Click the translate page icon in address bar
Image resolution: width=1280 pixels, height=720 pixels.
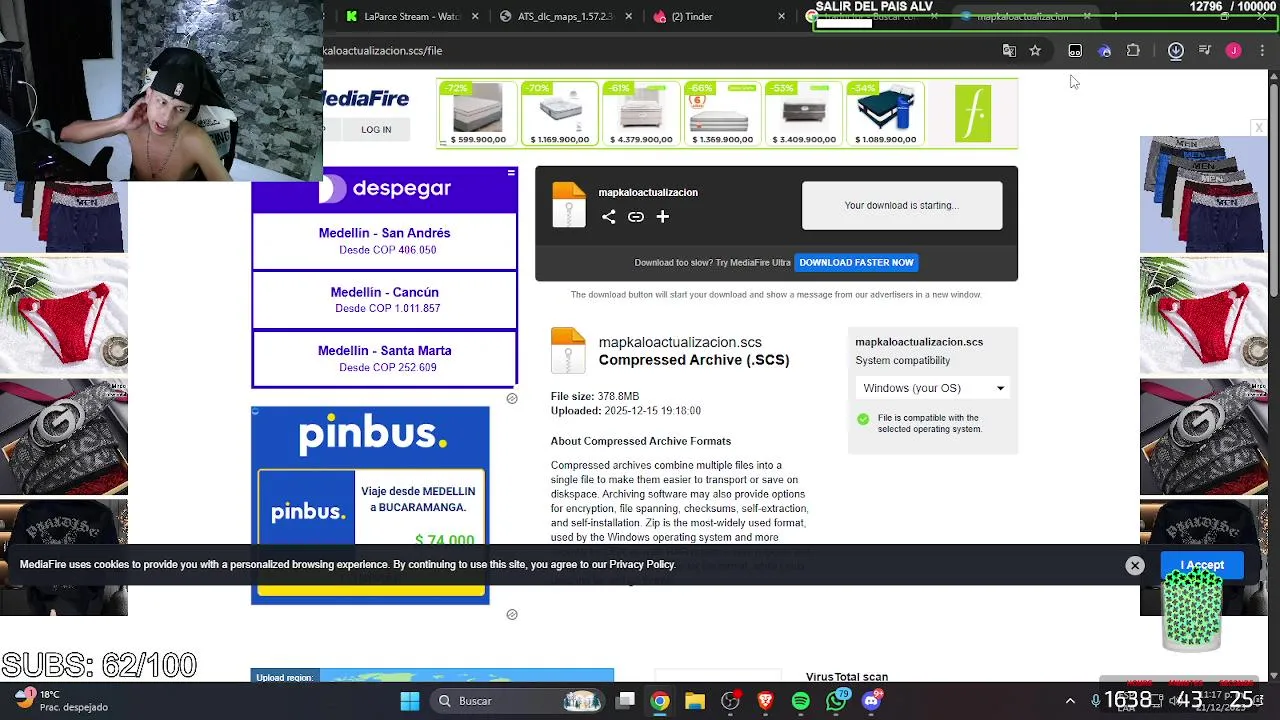pos(1009,51)
